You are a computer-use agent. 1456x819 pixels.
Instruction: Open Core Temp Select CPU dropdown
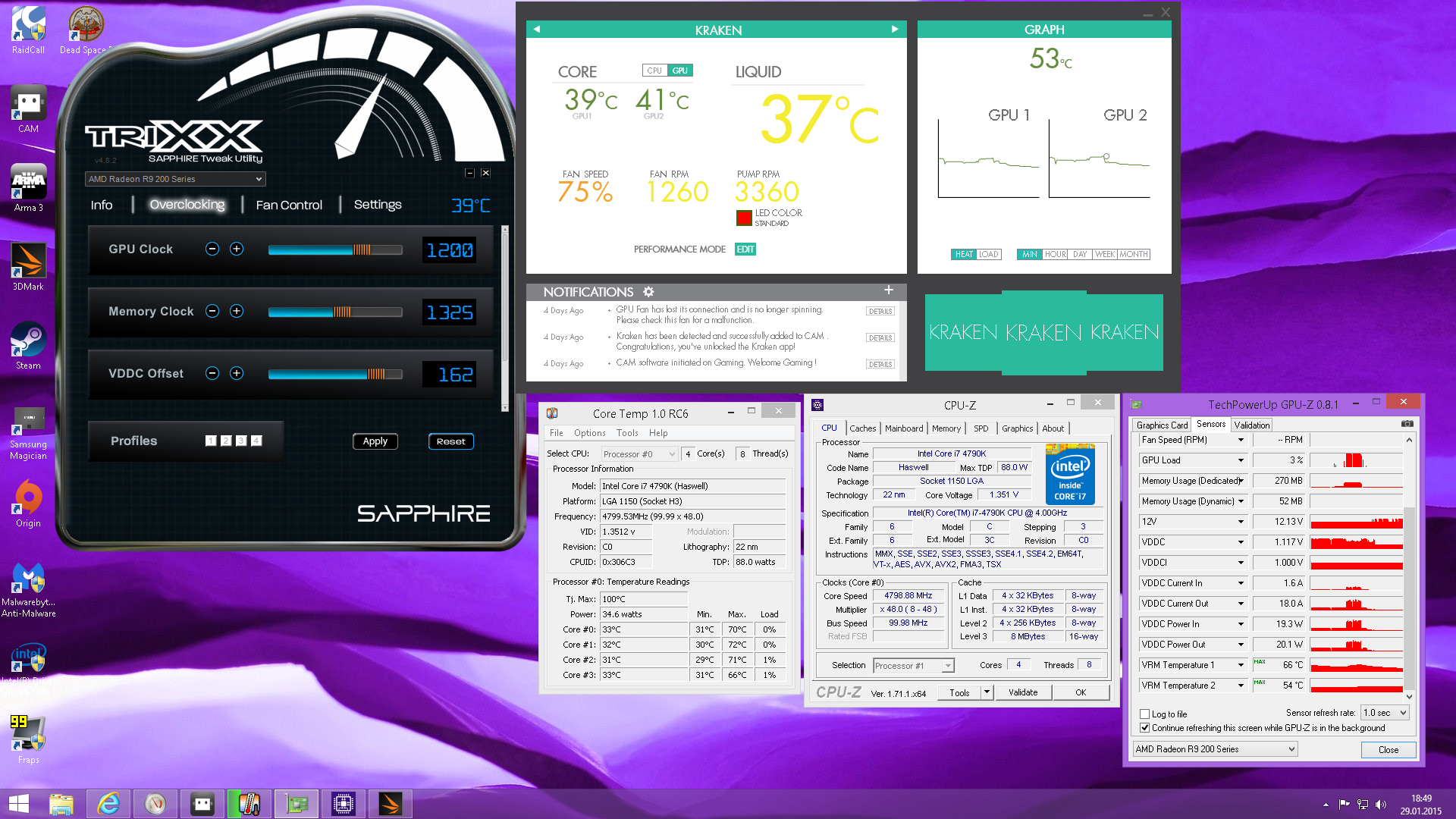pyautogui.click(x=639, y=454)
